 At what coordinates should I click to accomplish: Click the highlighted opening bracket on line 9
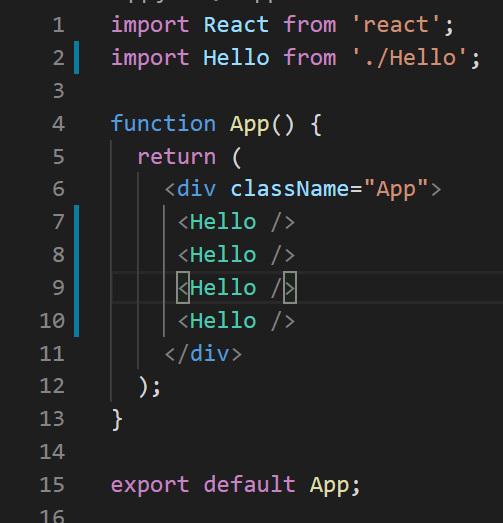(183, 288)
